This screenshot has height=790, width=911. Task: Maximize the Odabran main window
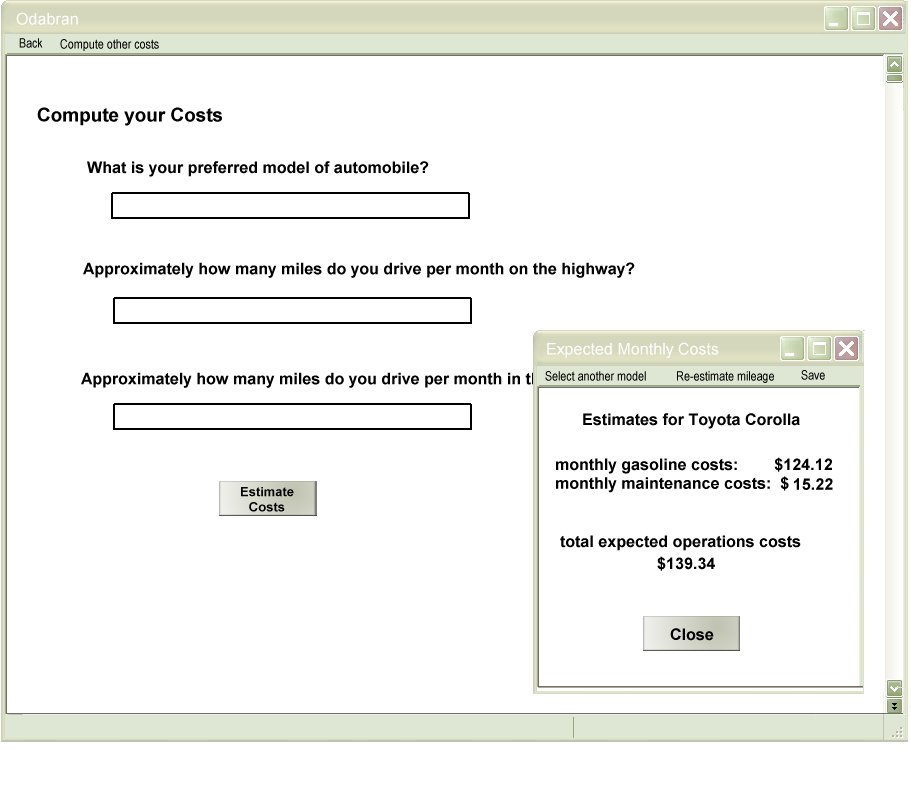[863, 19]
